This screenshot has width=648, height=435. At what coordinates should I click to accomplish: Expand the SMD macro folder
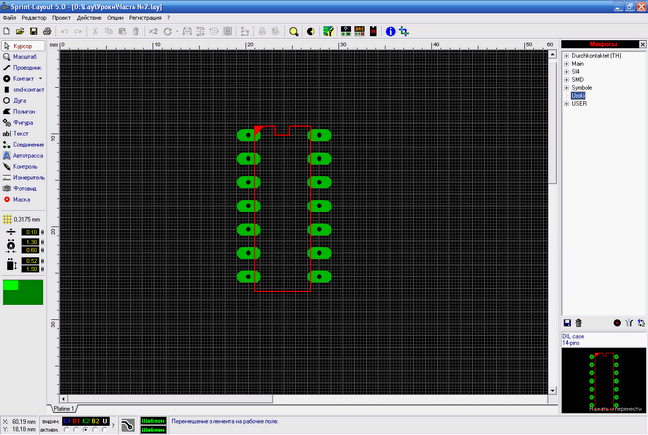[x=567, y=80]
